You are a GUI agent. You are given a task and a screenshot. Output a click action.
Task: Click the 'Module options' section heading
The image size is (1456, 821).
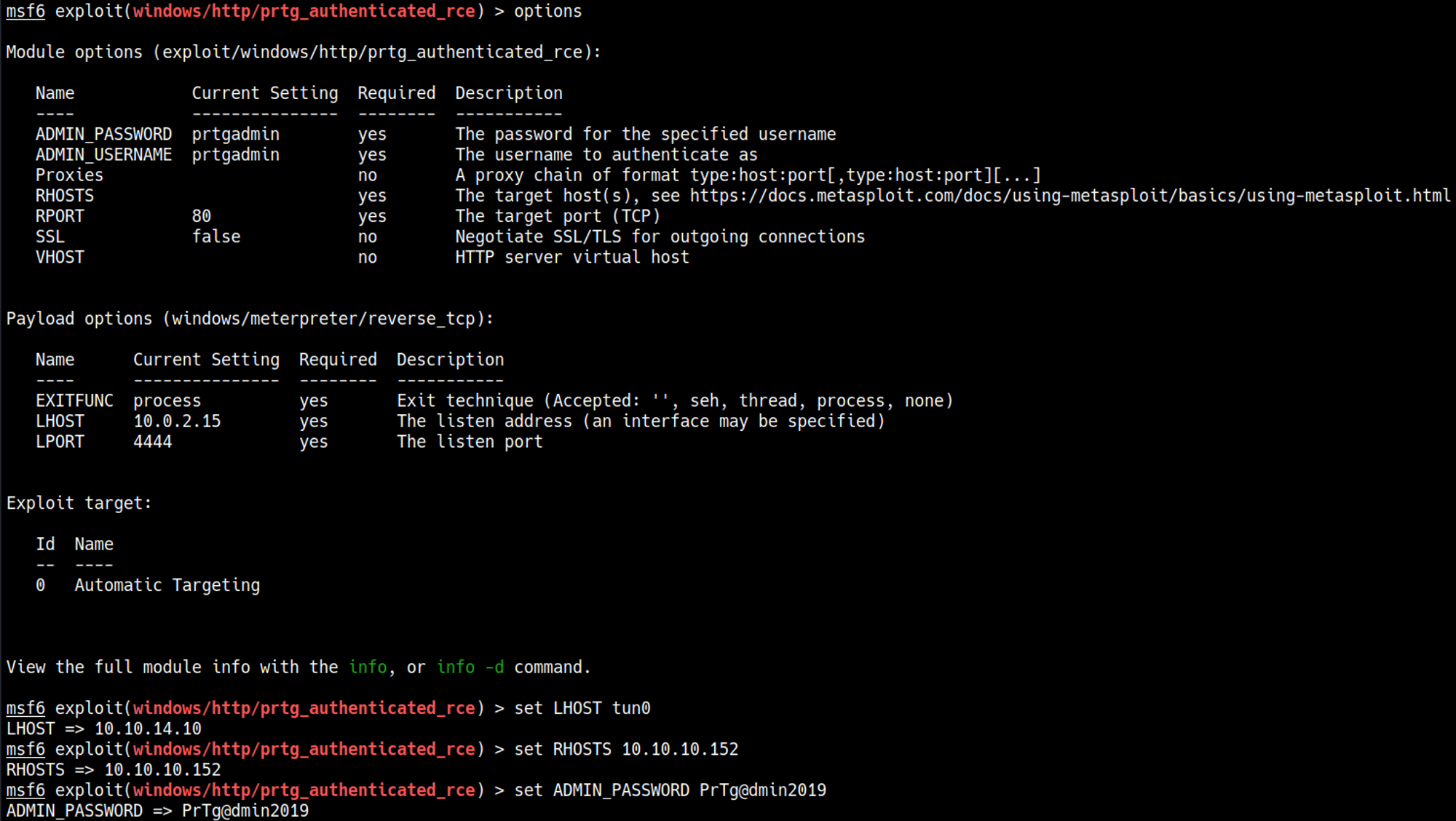[303, 52]
